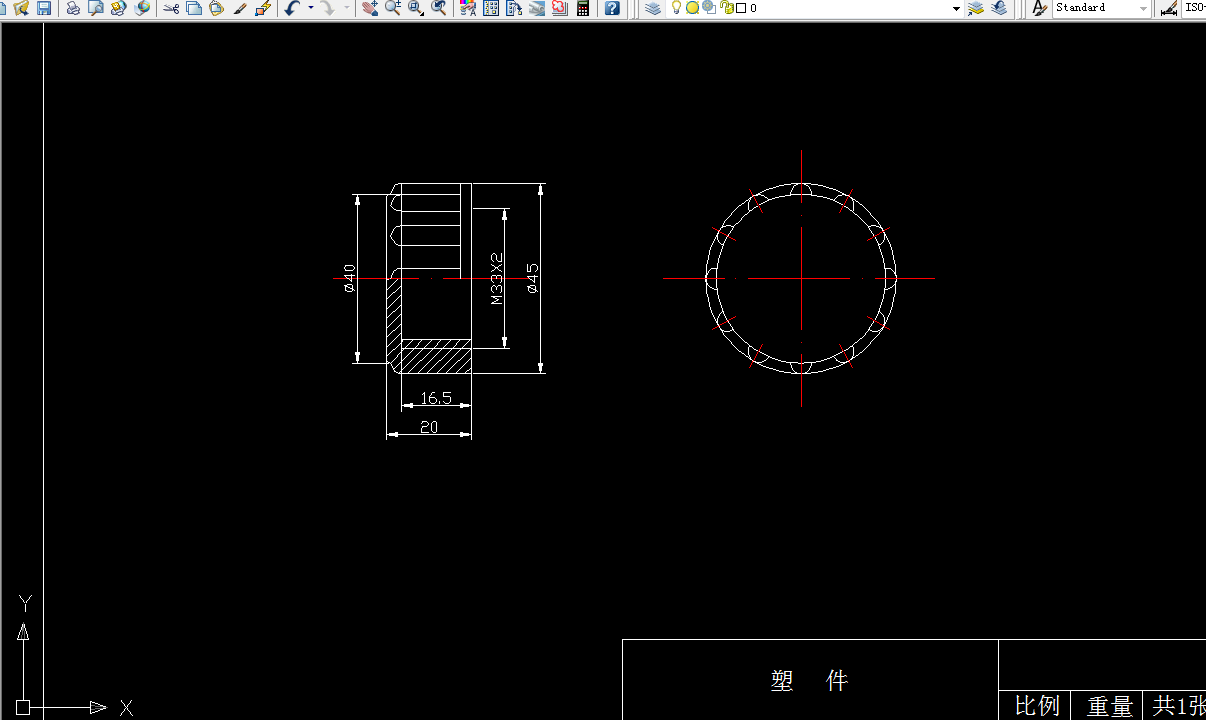
Task: Select the hatched section in side view
Action: pos(436,356)
